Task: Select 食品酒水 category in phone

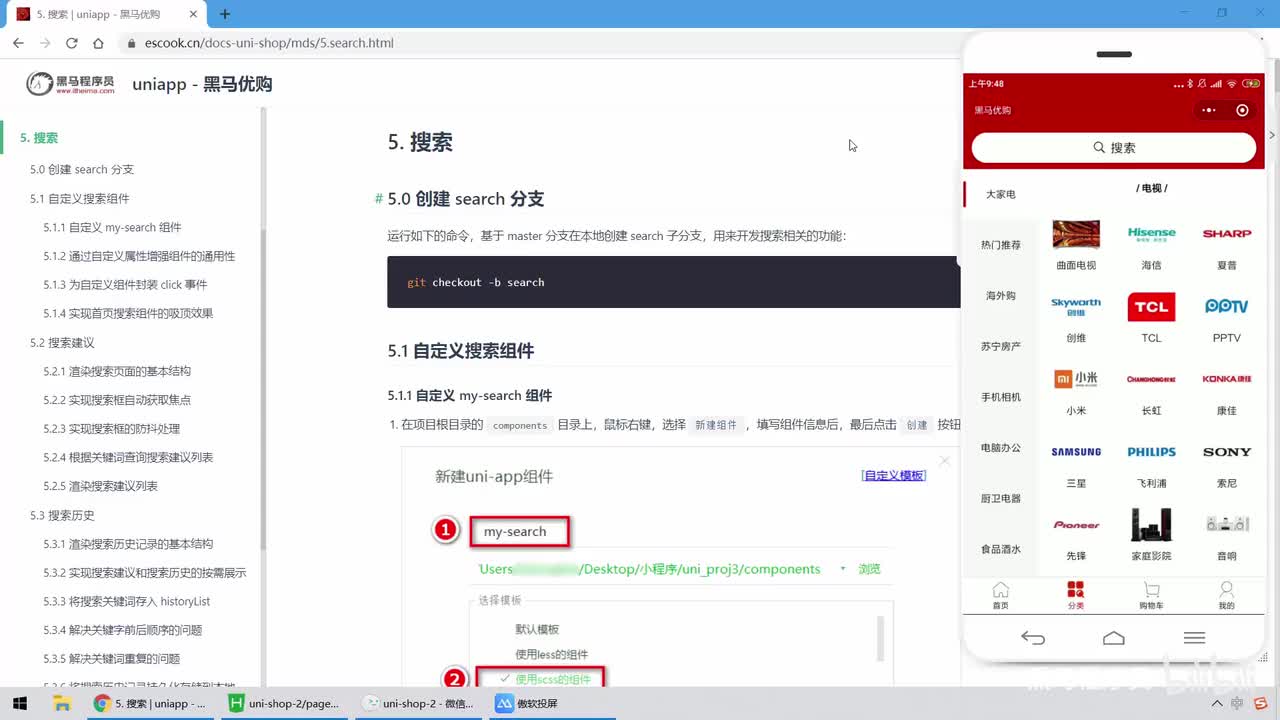Action: [1000, 549]
